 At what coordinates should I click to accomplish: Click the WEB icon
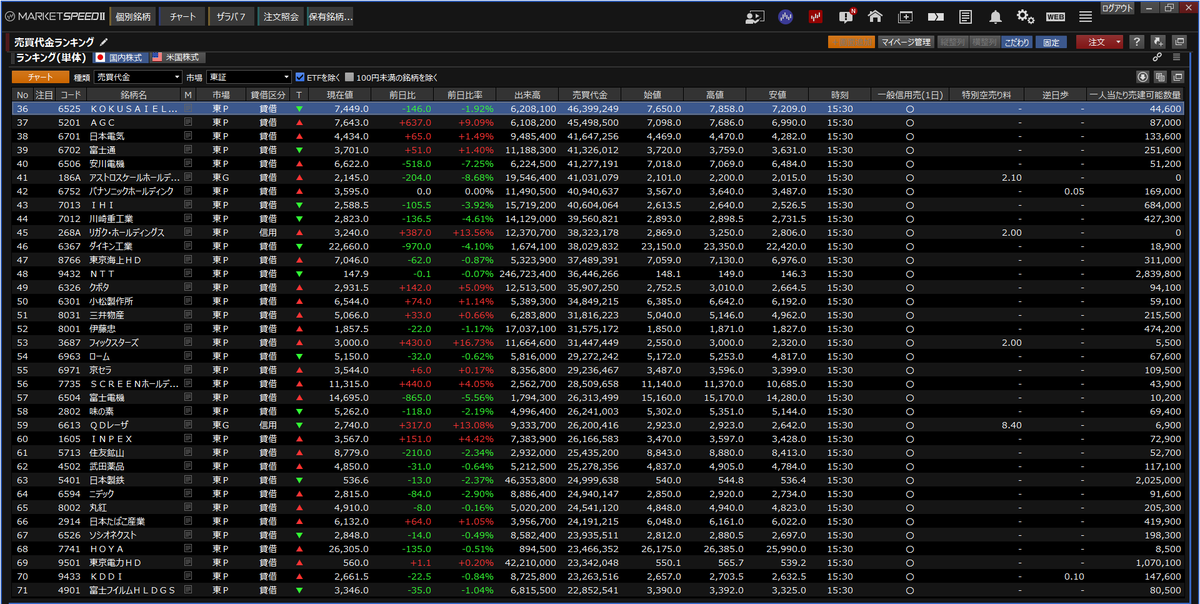point(1055,16)
